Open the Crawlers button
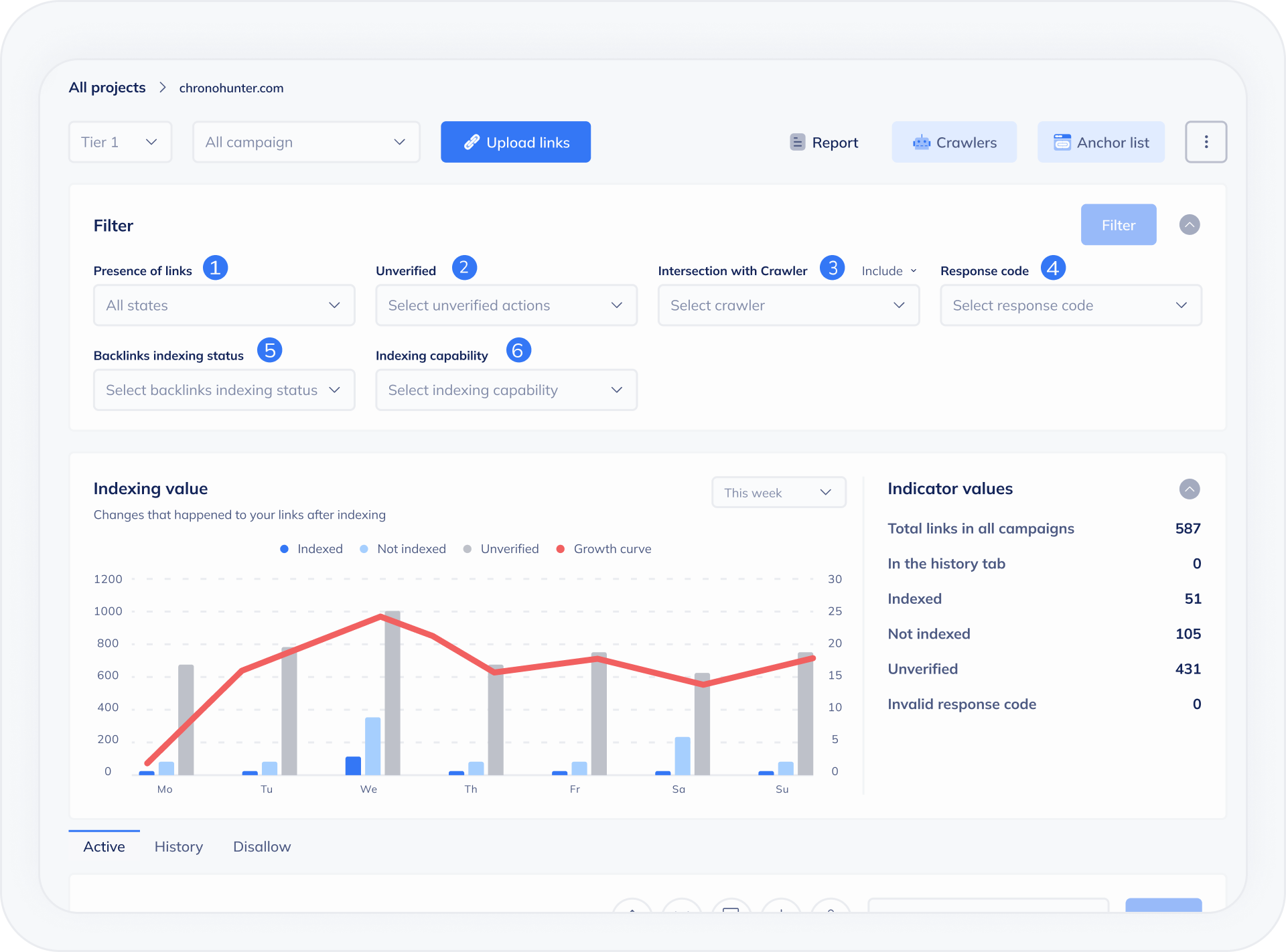This screenshot has height=952, width=1286. [954, 142]
